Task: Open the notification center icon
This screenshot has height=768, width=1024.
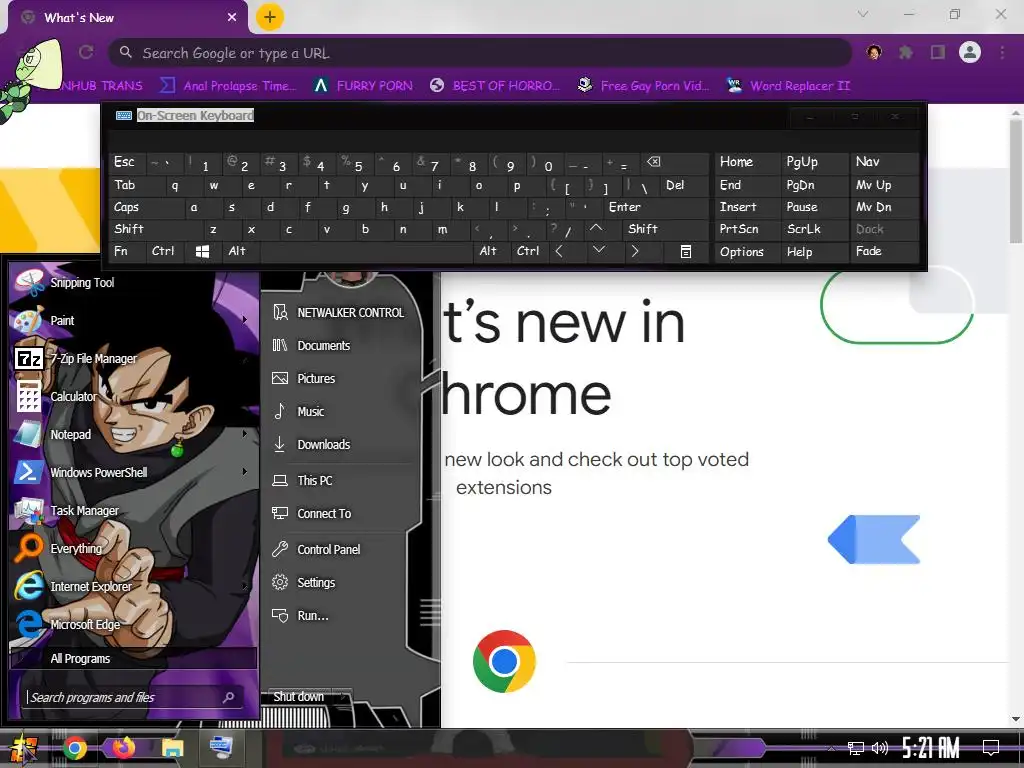Action: pos(991,748)
